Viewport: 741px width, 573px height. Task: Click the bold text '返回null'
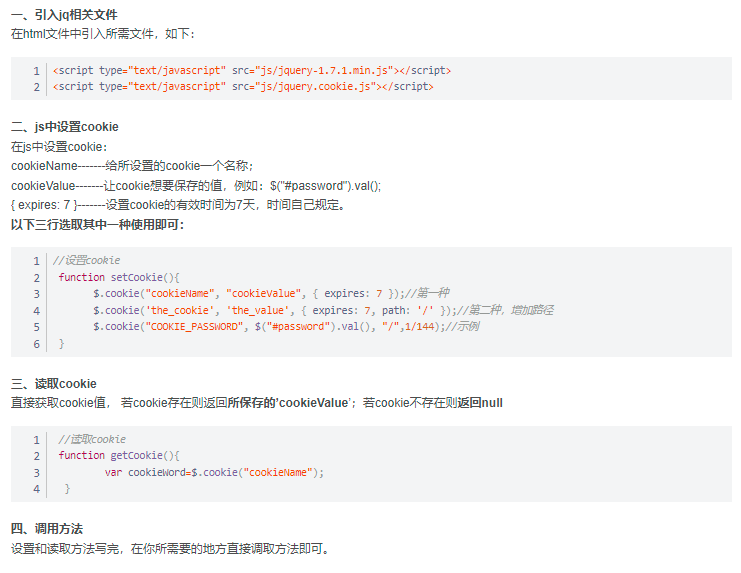coord(480,403)
